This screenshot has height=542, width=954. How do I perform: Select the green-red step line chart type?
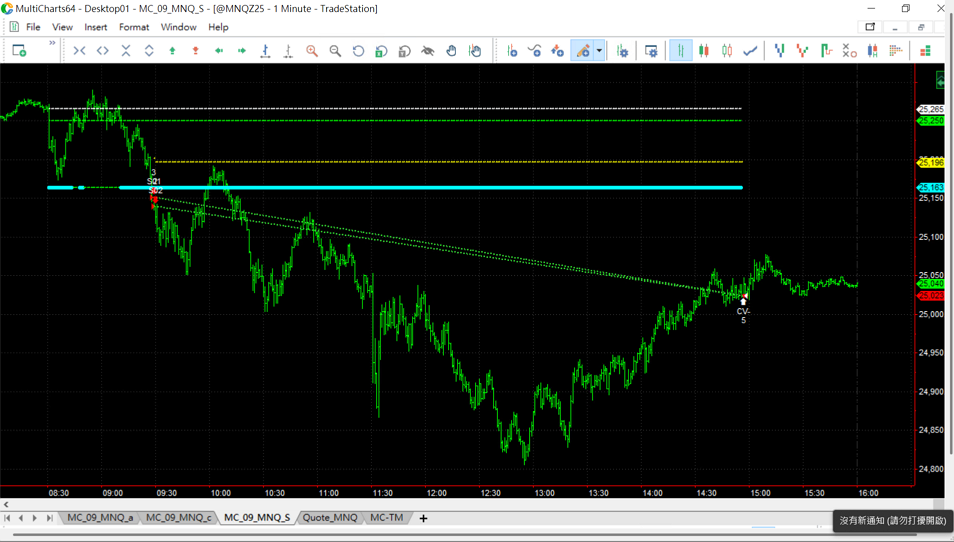click(x=826, y=51)
